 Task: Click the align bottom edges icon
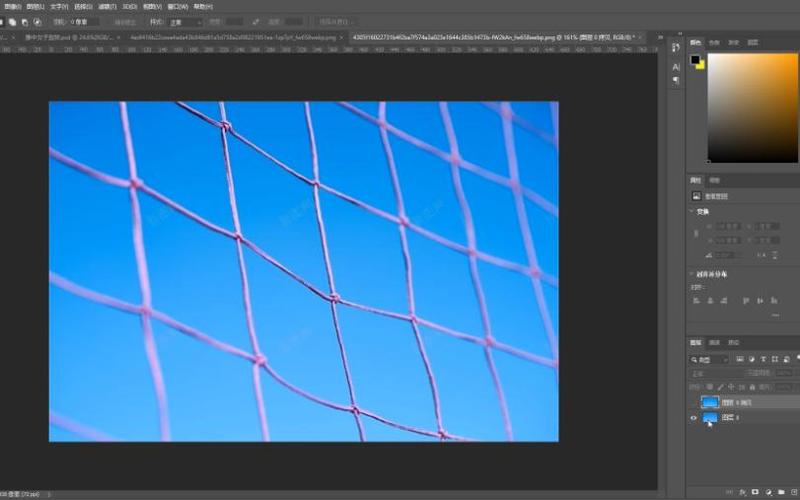coord(774,301)
